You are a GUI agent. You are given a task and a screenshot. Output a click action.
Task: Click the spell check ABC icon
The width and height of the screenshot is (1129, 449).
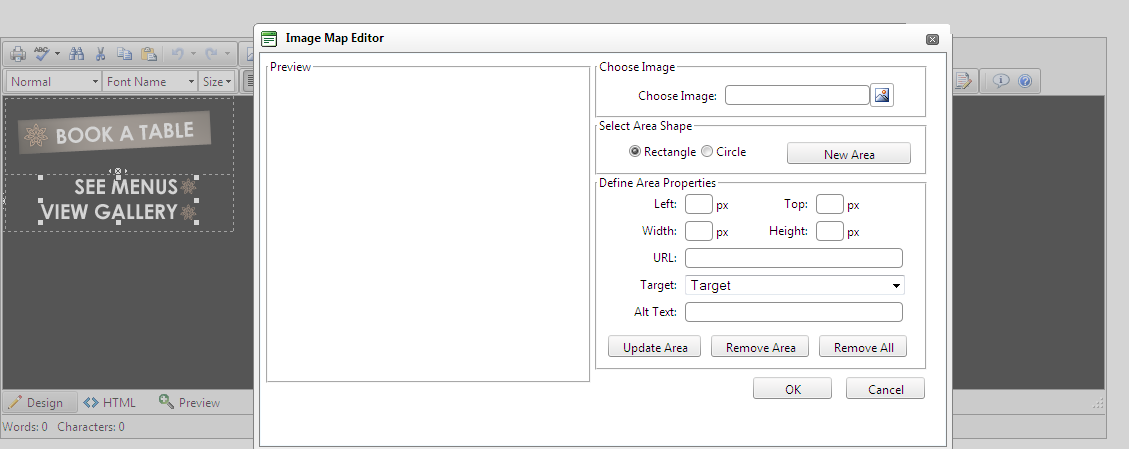click(43, 54)
